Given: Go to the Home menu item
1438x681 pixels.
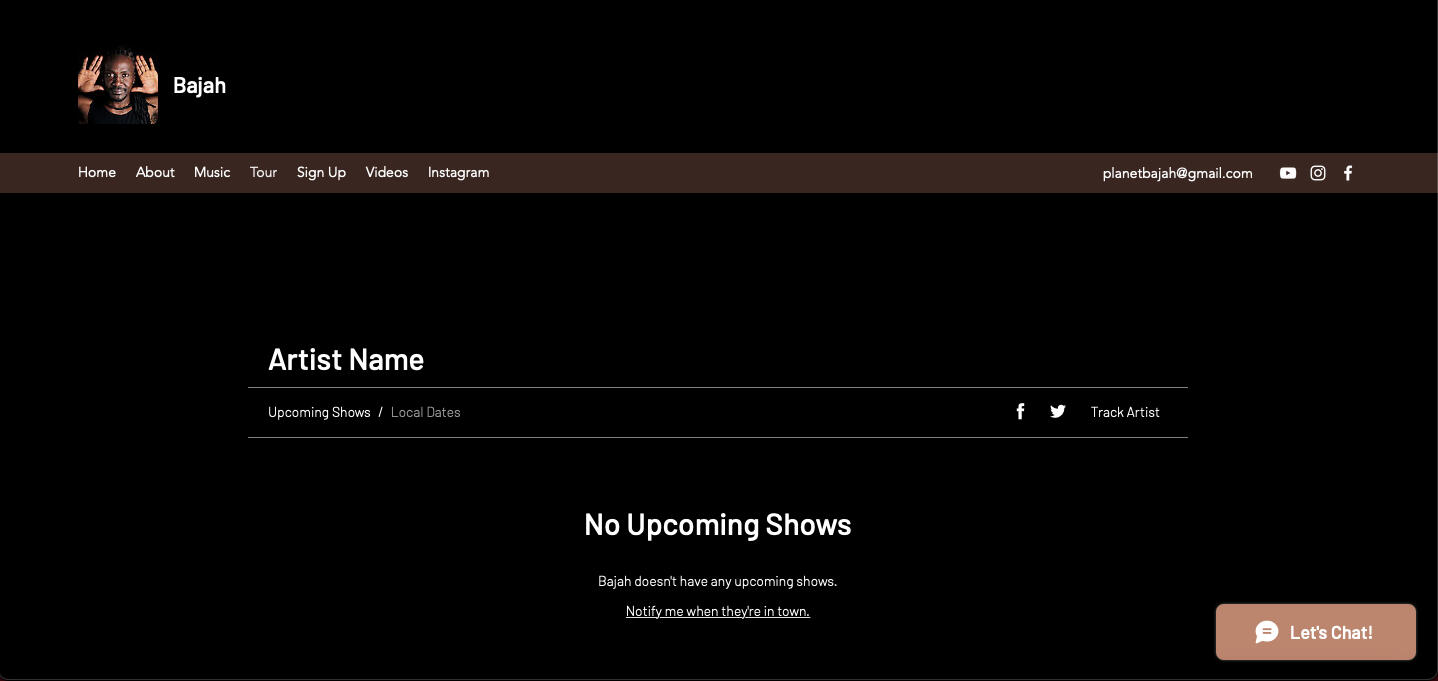Looking at the screenshot, I should tap(97, 172).
